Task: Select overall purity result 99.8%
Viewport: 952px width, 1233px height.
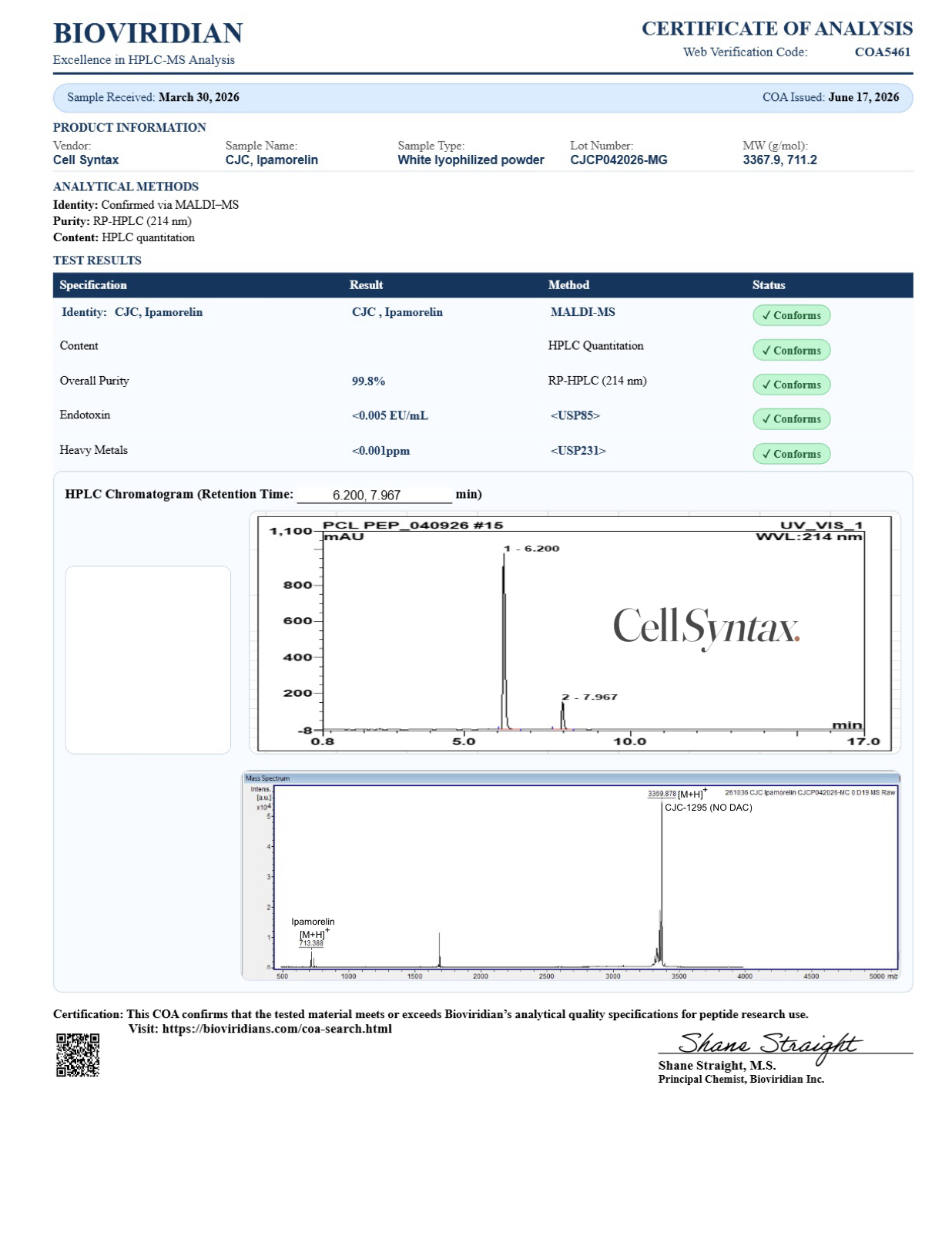Action: point(368,381)
